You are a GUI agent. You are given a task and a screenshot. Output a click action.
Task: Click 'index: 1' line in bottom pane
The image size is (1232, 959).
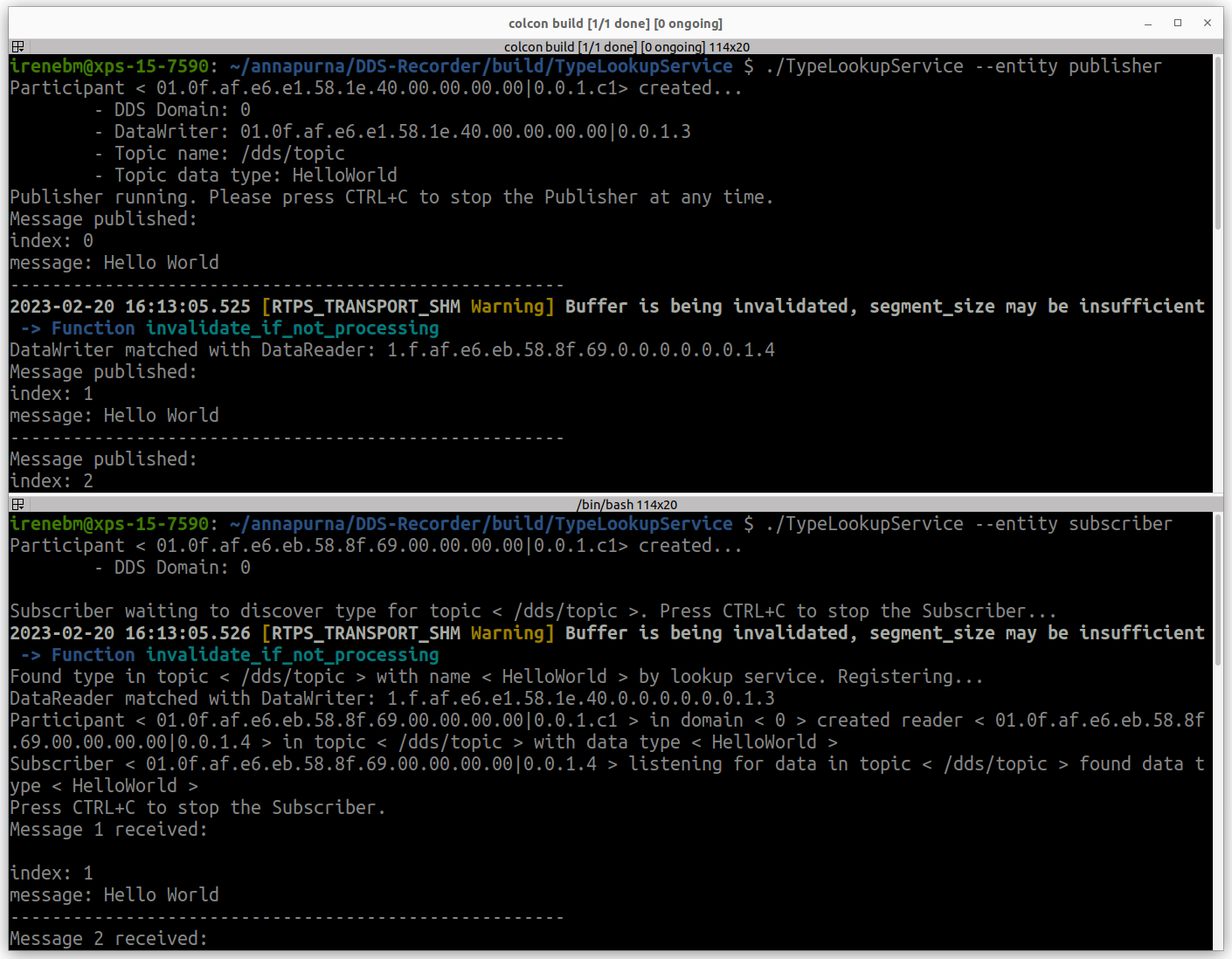(52, 873)
